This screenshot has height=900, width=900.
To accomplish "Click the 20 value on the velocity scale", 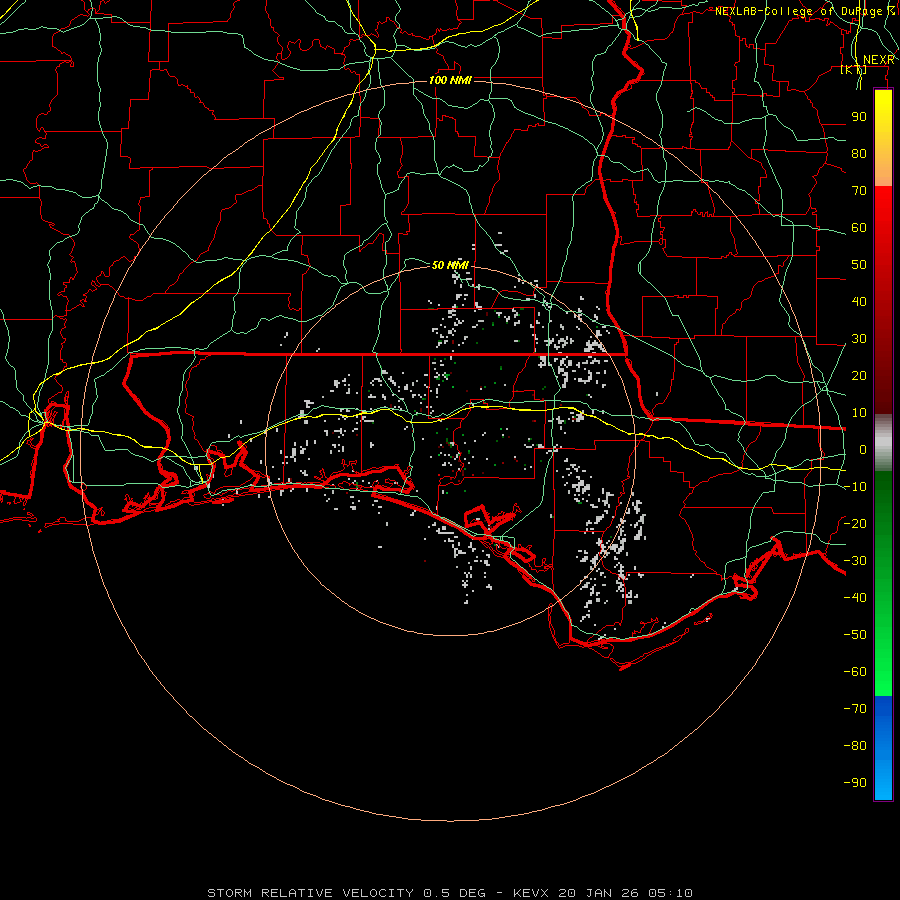I will pos(859,376).
